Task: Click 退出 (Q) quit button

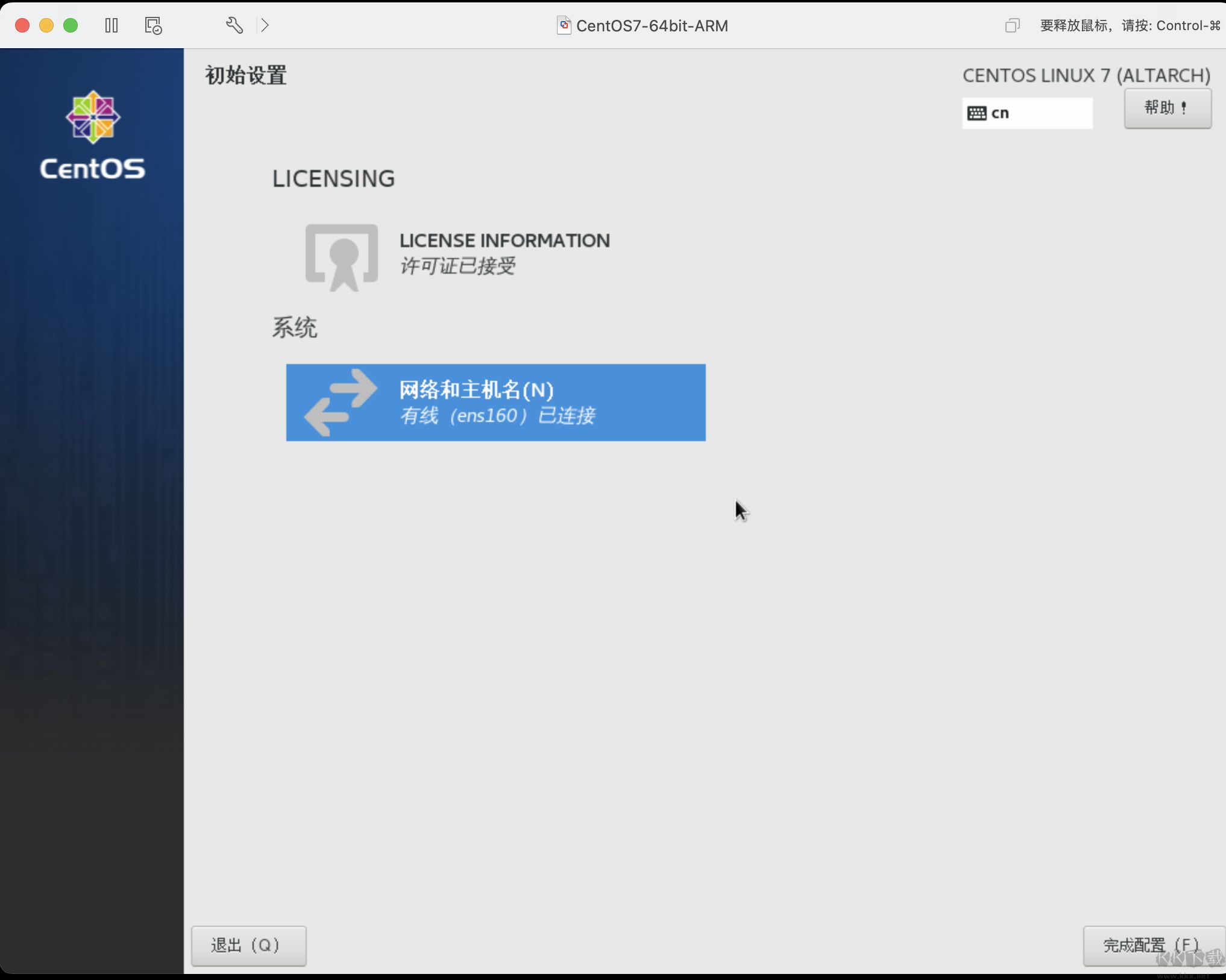Action: tap(248, 946)
